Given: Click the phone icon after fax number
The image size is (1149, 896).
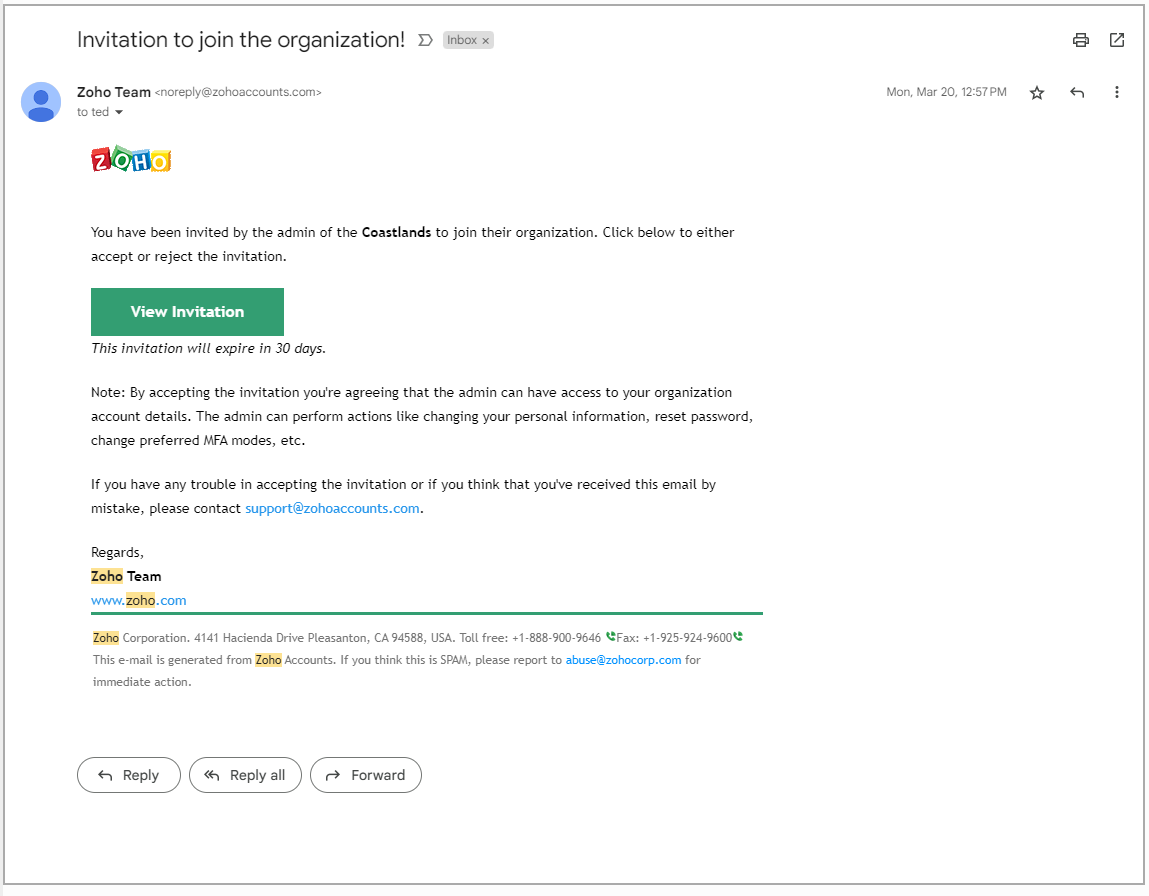Looking at the screenshot, I should (x=738, y=637).
